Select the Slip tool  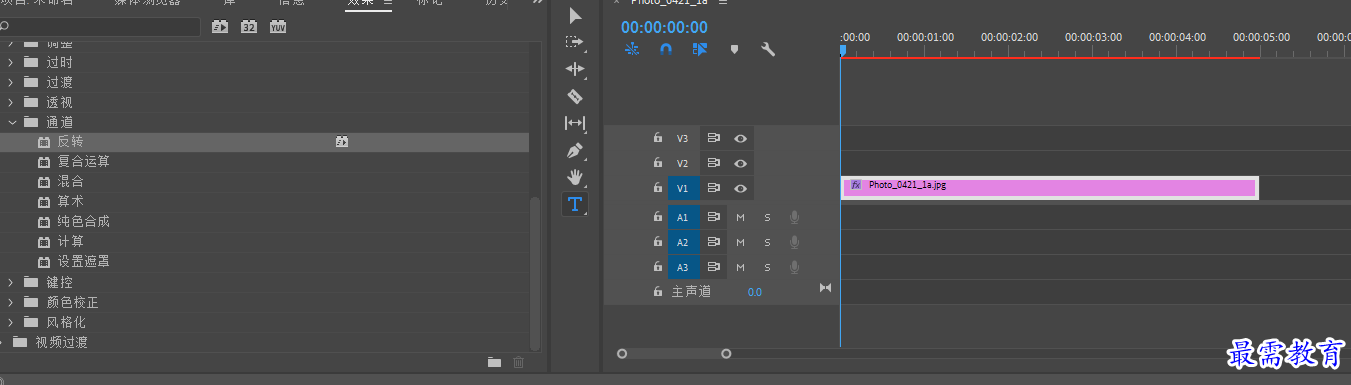[x=575, y=123]
